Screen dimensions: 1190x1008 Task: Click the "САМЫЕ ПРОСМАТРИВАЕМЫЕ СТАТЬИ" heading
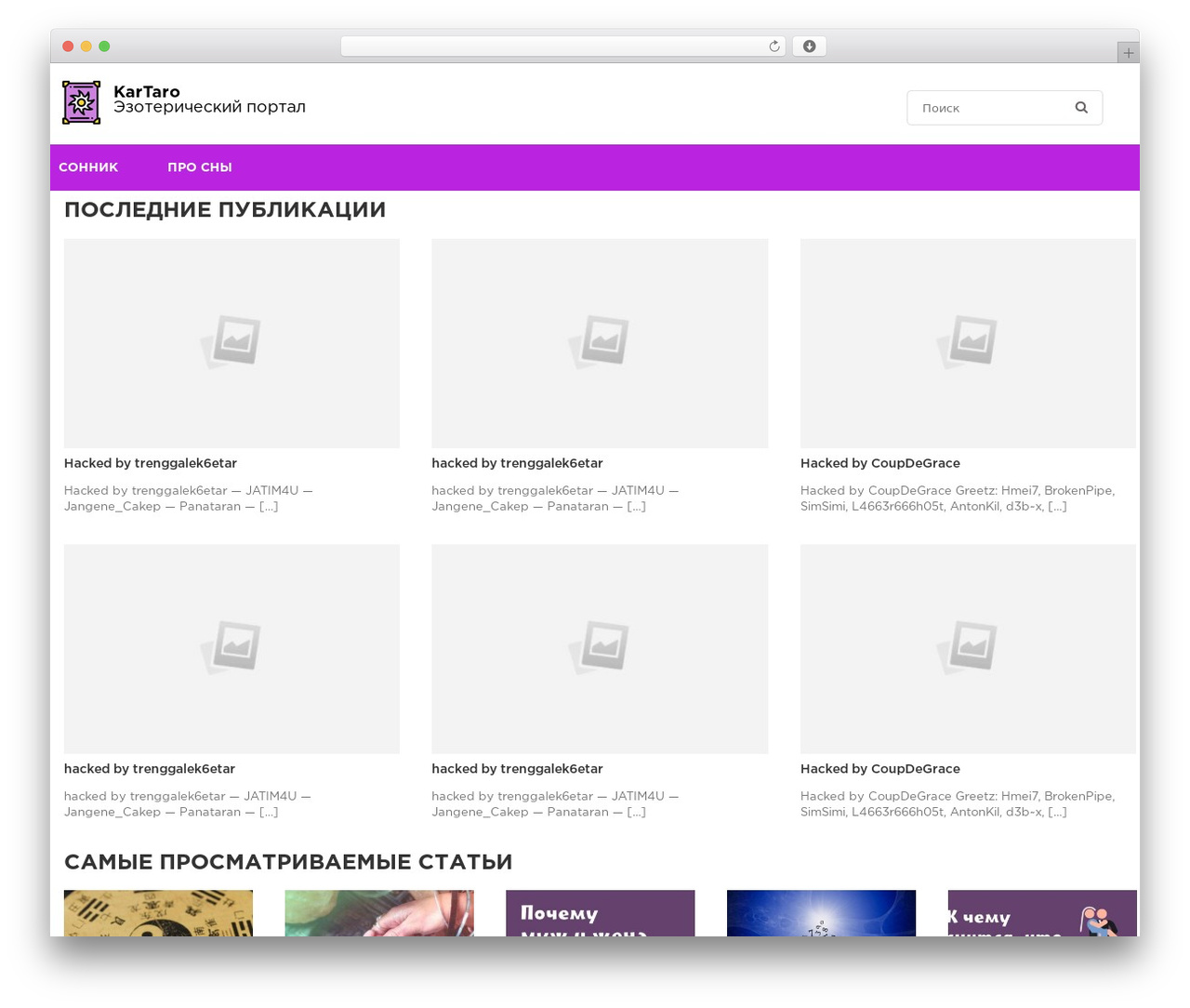[288, 862]
